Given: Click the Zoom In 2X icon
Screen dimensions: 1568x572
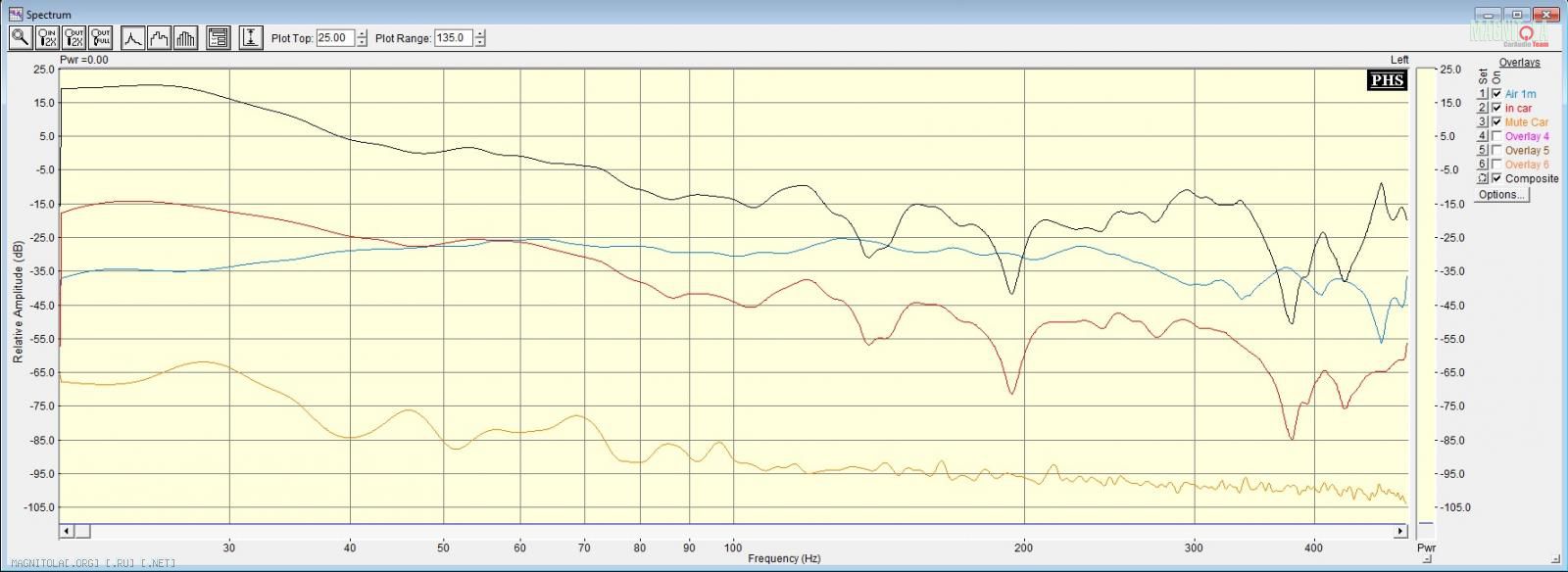Looking at the screenshot, I should click(47, 37).
